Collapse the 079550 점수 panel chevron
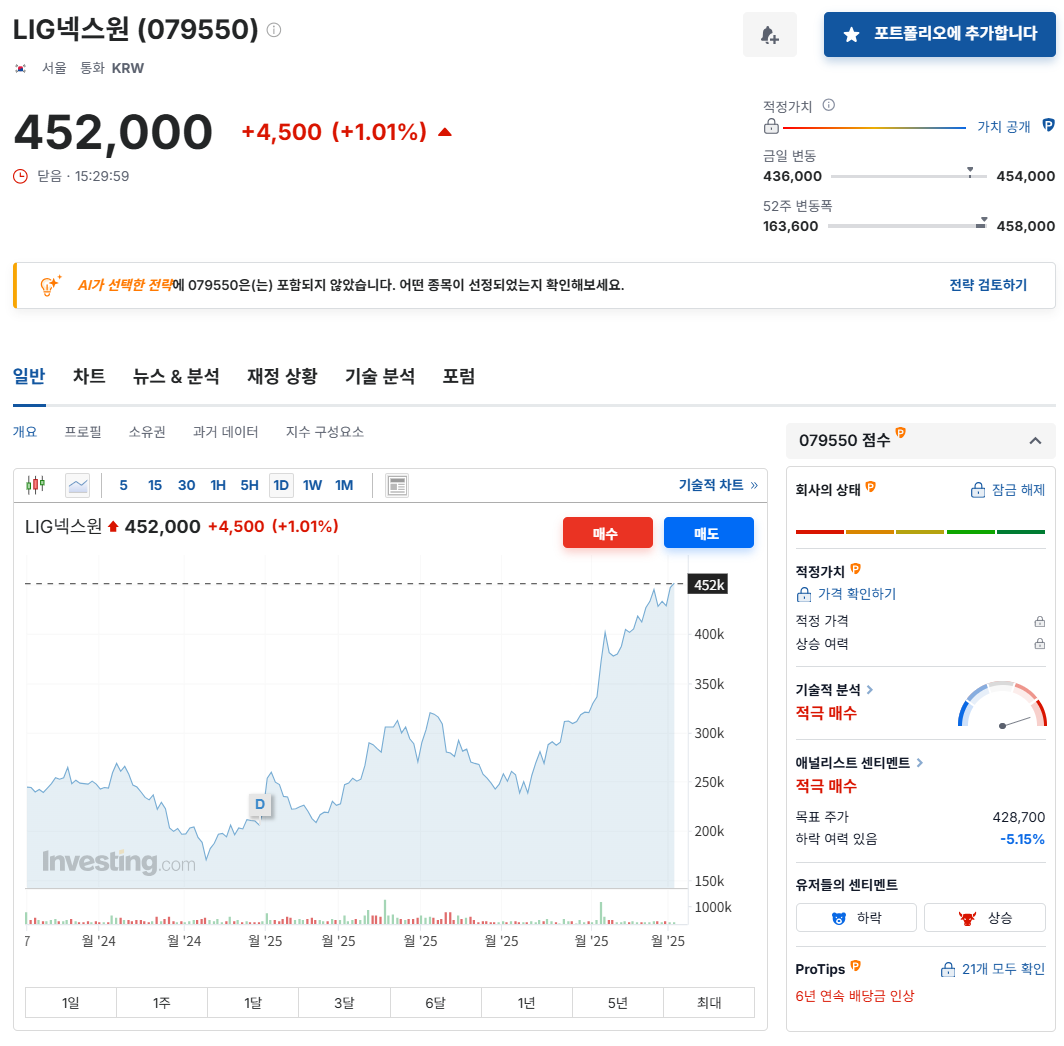1064x1046 pixels. pos(1036,441)
